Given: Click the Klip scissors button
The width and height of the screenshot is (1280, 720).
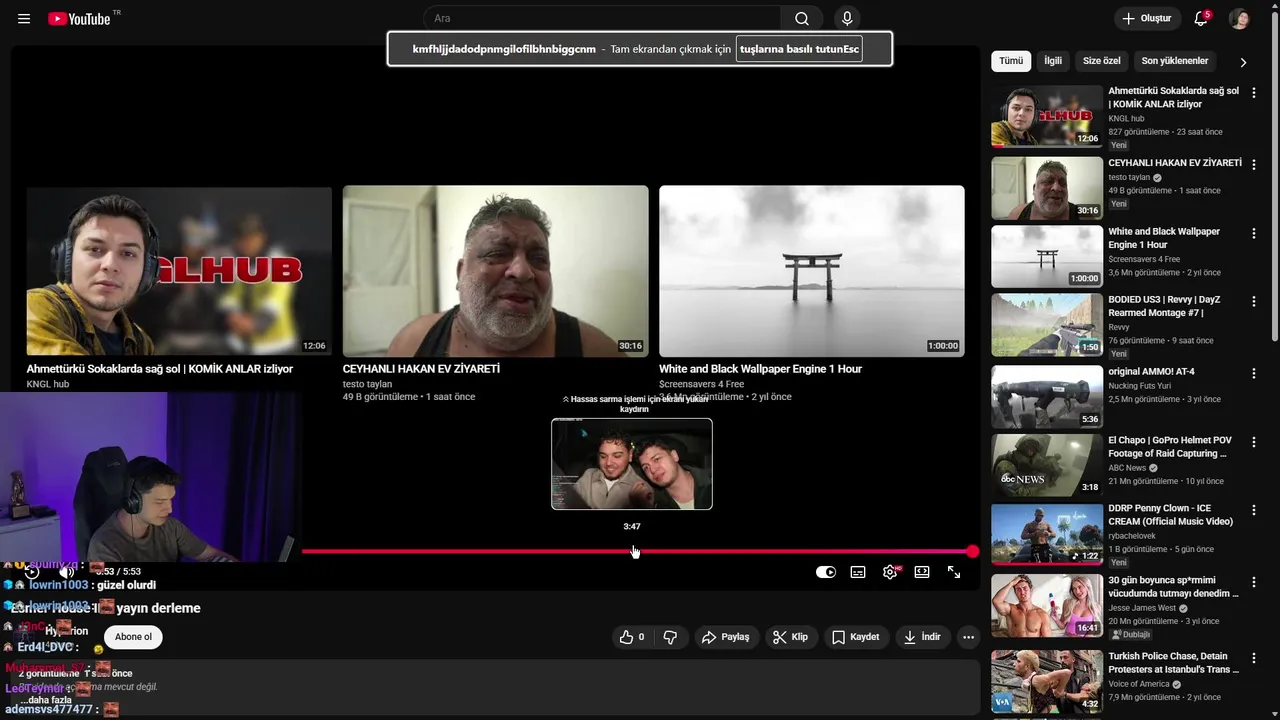Looking at the screenshot, I should click(791, 637).
